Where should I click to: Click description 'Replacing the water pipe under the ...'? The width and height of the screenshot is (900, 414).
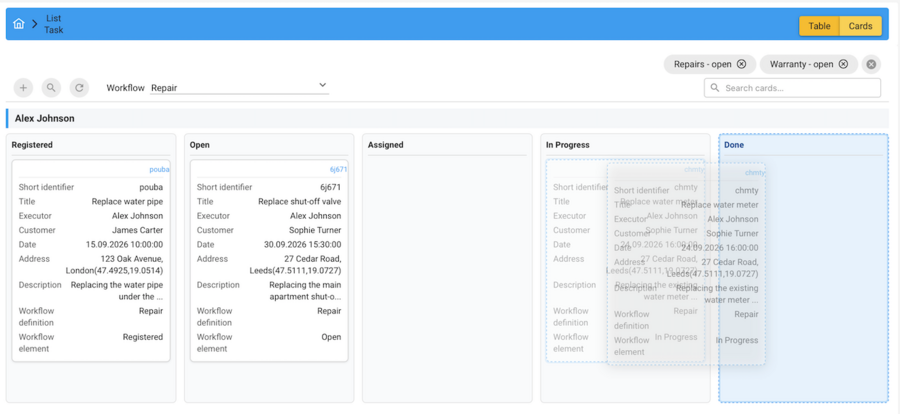pos(117,291)
